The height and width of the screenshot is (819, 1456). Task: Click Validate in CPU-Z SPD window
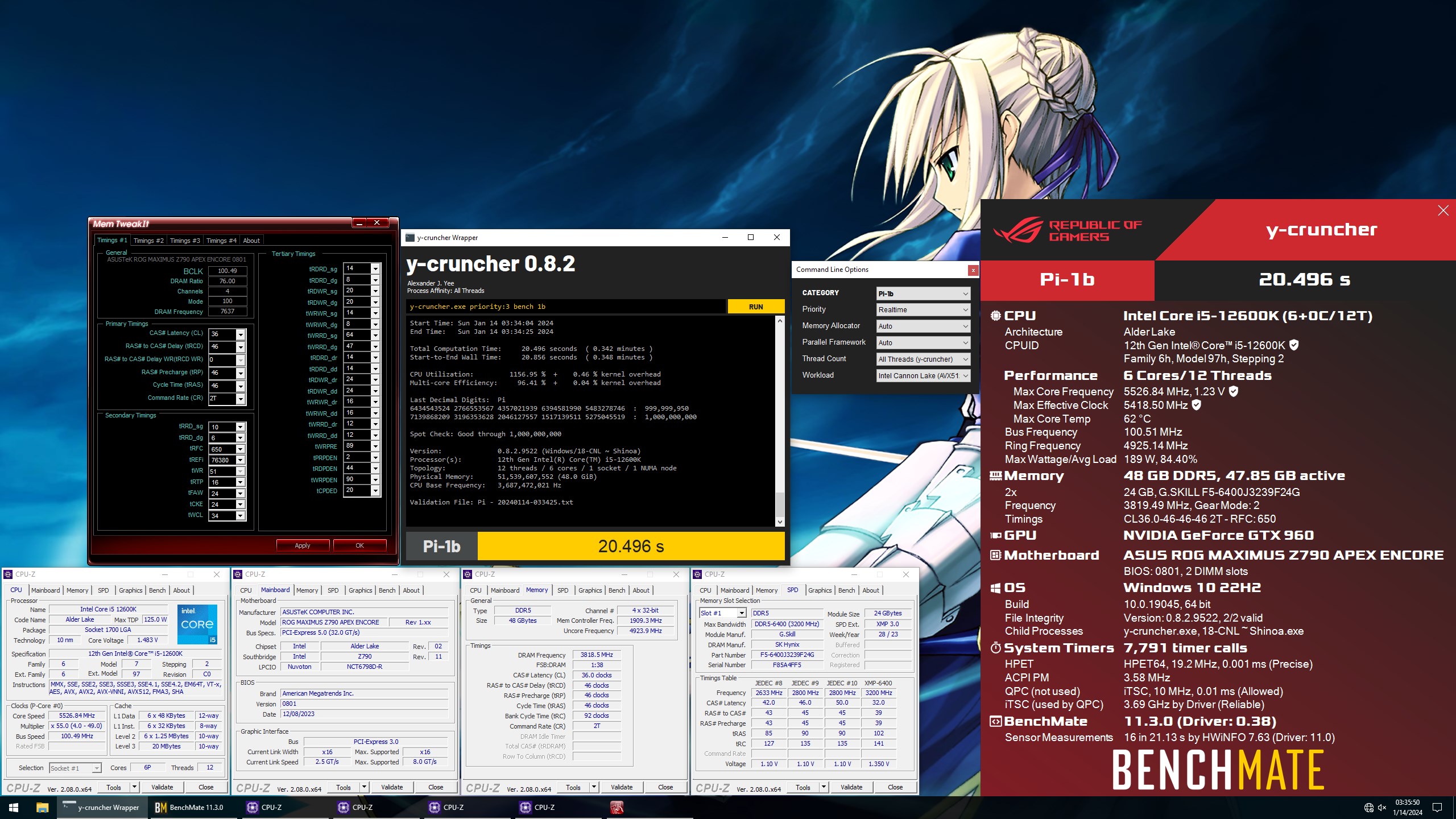[851, 787]
